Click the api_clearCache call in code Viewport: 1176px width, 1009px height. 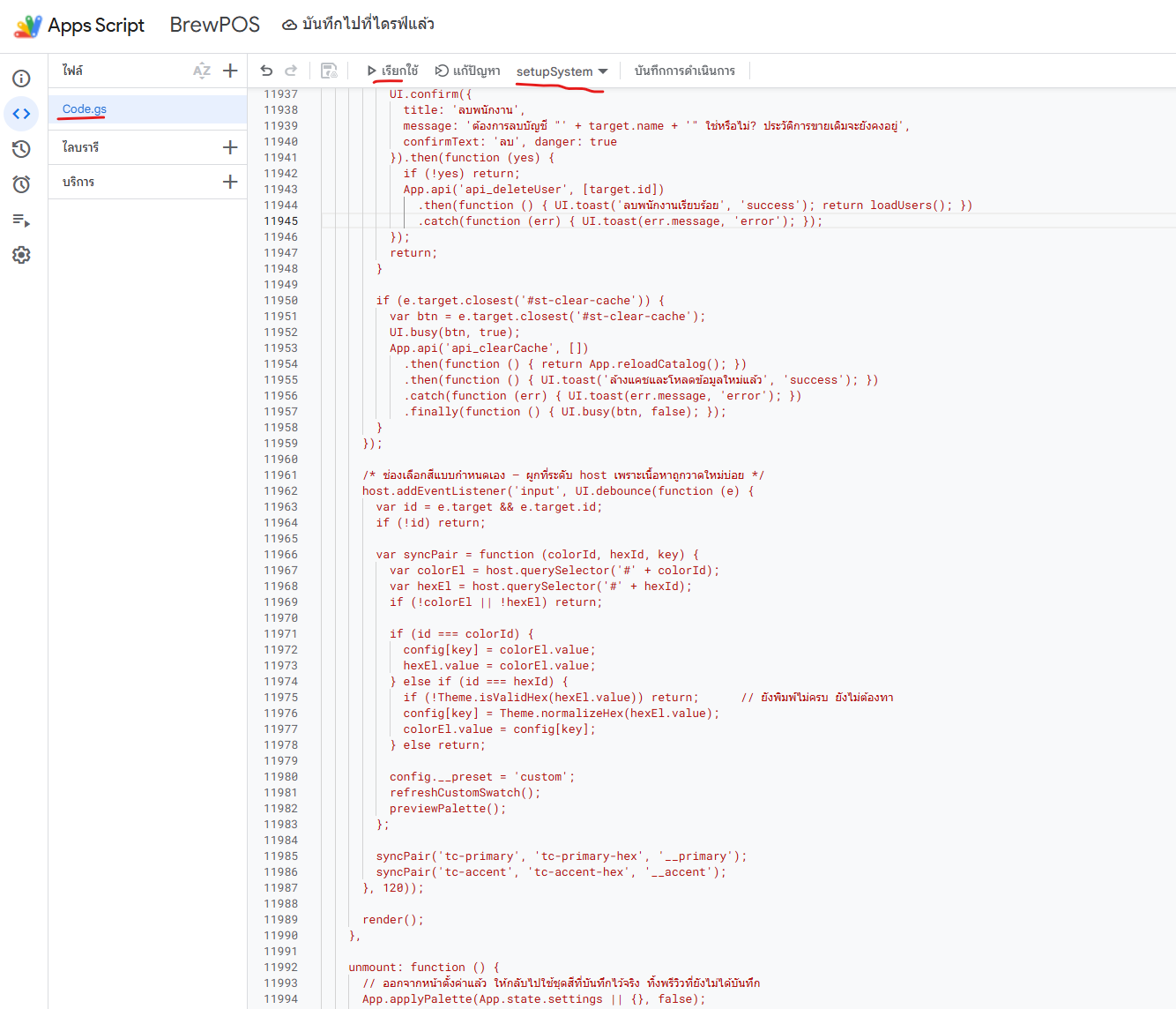[494, 348]
